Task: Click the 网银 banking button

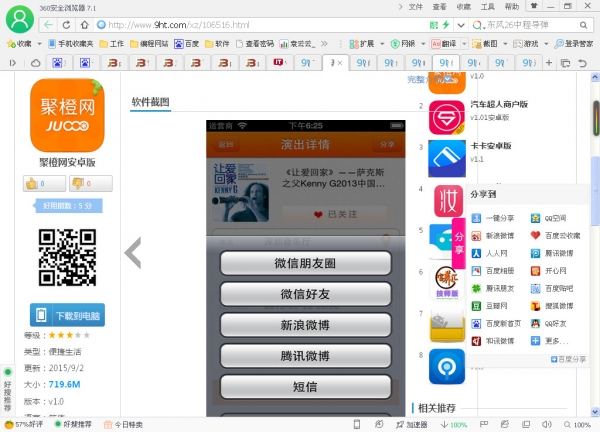Action: 403,44
